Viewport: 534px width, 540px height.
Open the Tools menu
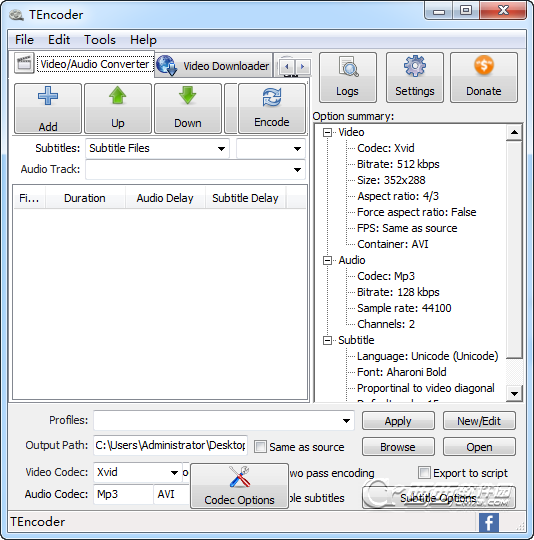click(100, 40)
